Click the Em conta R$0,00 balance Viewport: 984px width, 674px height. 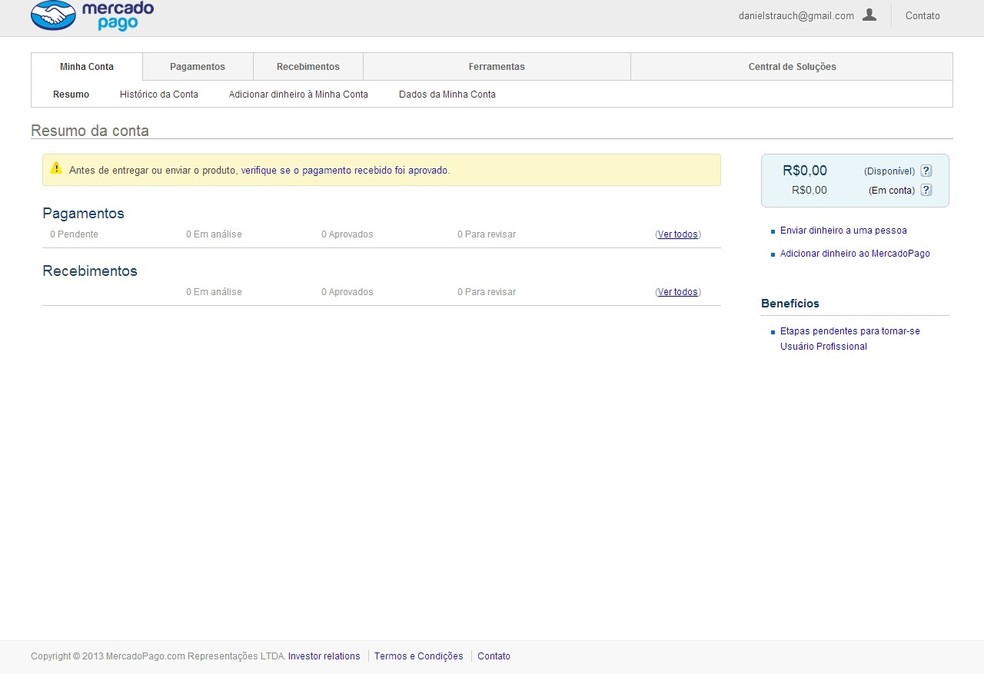coord(809,190)
